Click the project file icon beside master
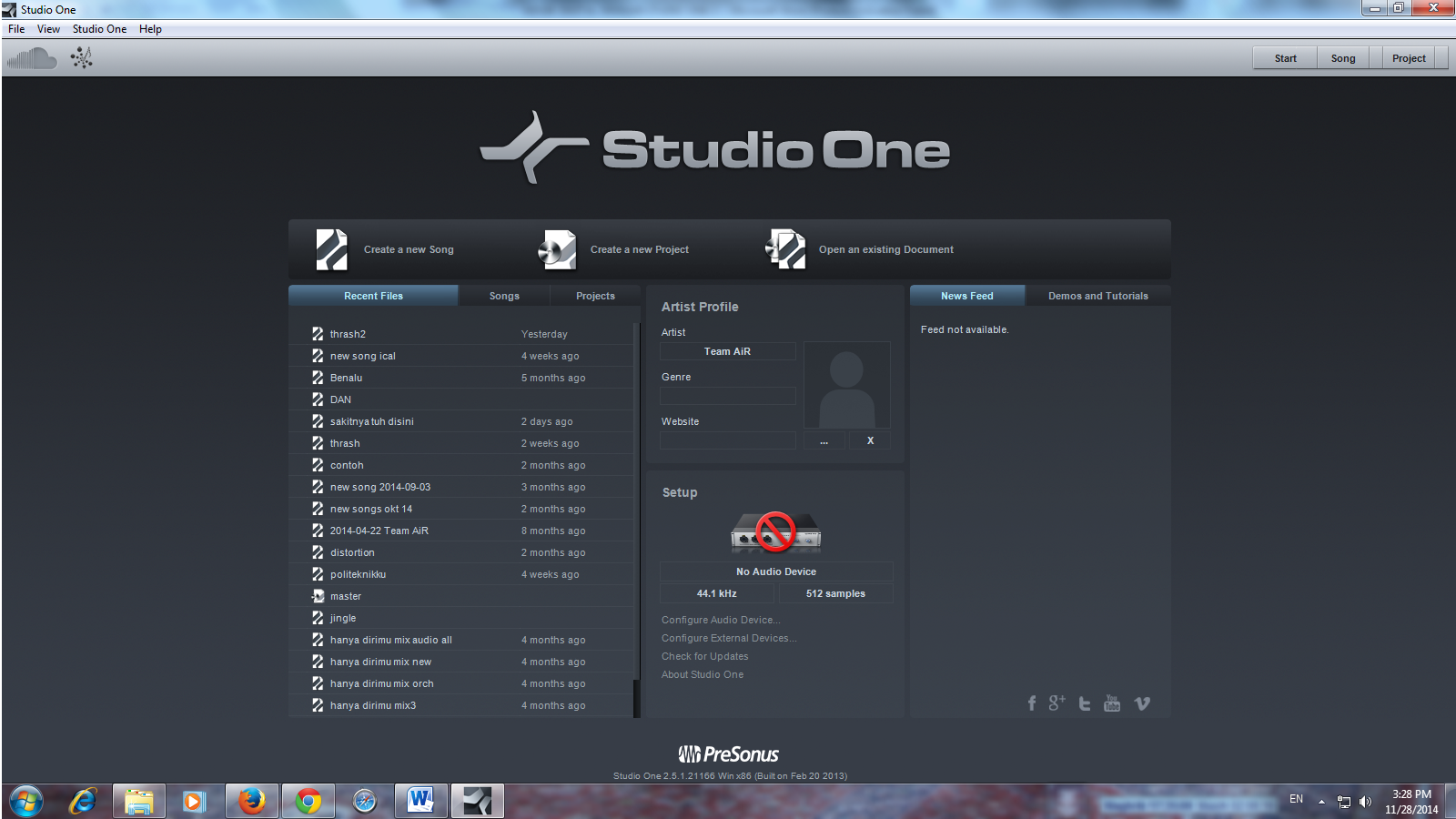 pyautogui.click(x=318, y=596)
